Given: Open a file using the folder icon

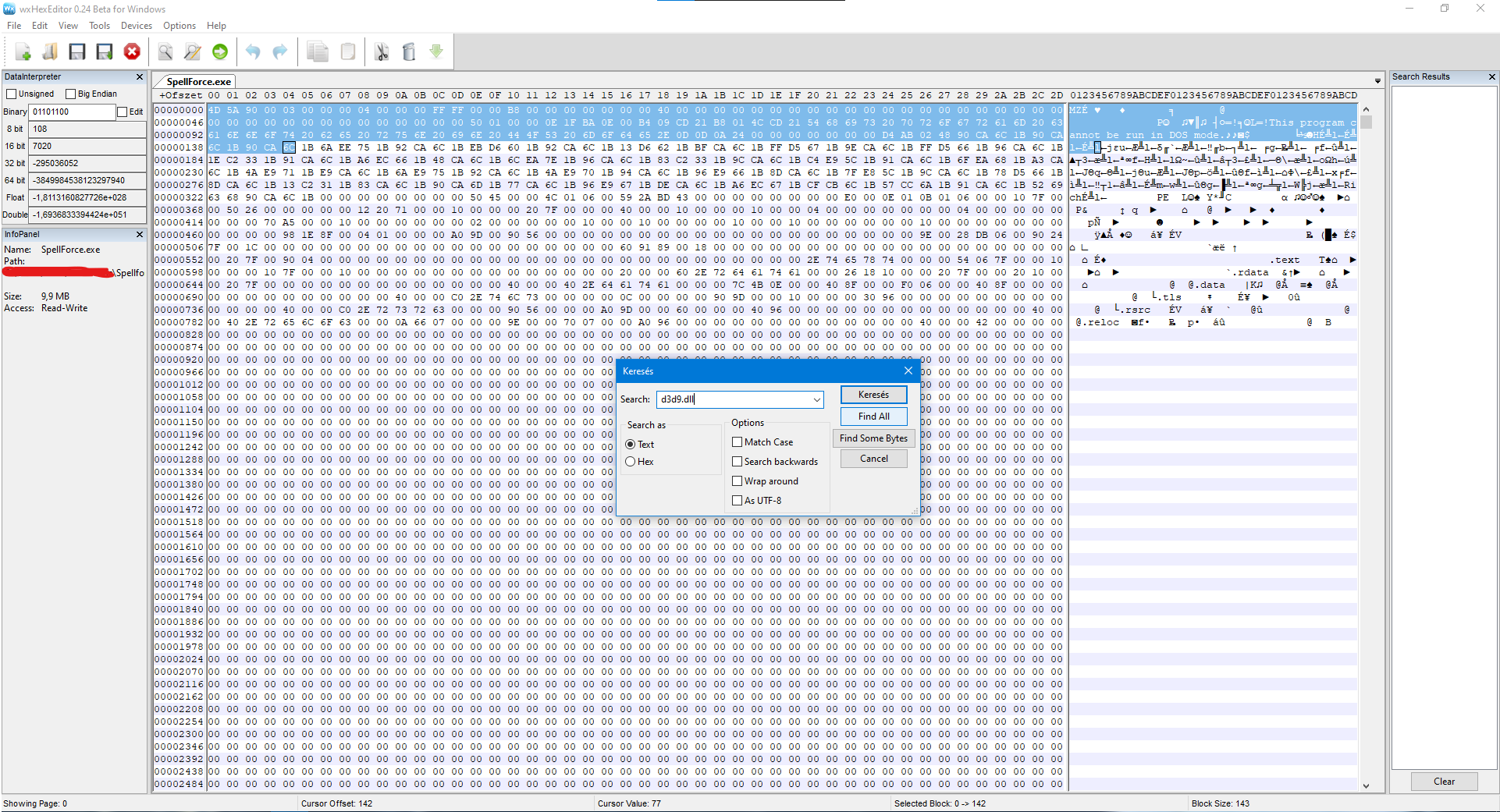Looking at the screenshot, I should coord(50,51).
